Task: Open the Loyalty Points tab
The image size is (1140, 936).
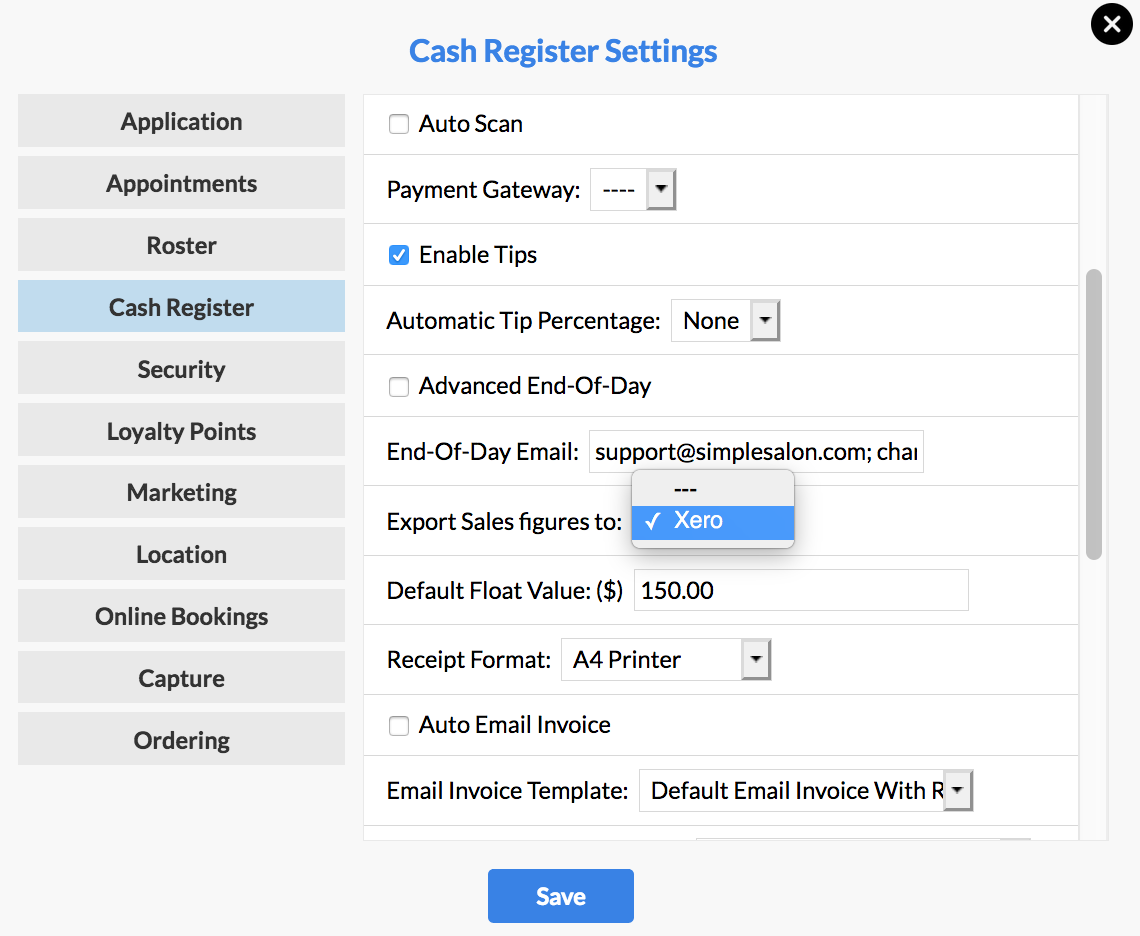Action: click(181, 430)
